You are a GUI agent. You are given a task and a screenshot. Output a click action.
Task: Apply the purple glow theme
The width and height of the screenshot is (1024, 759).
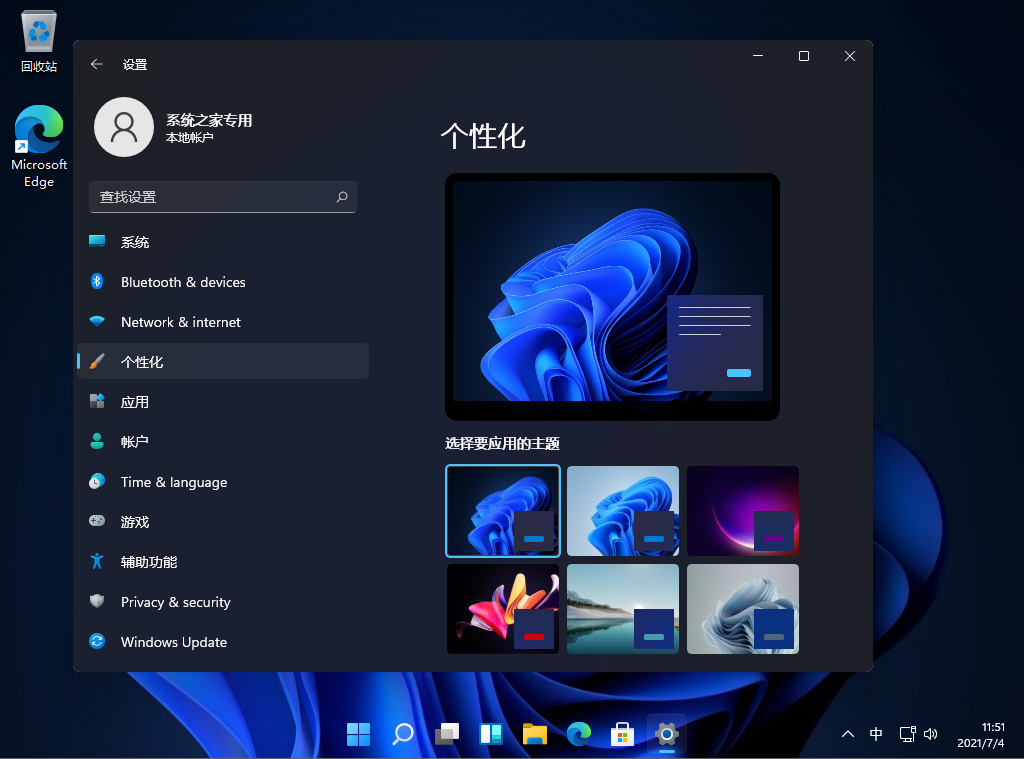[x=742, y=510]
